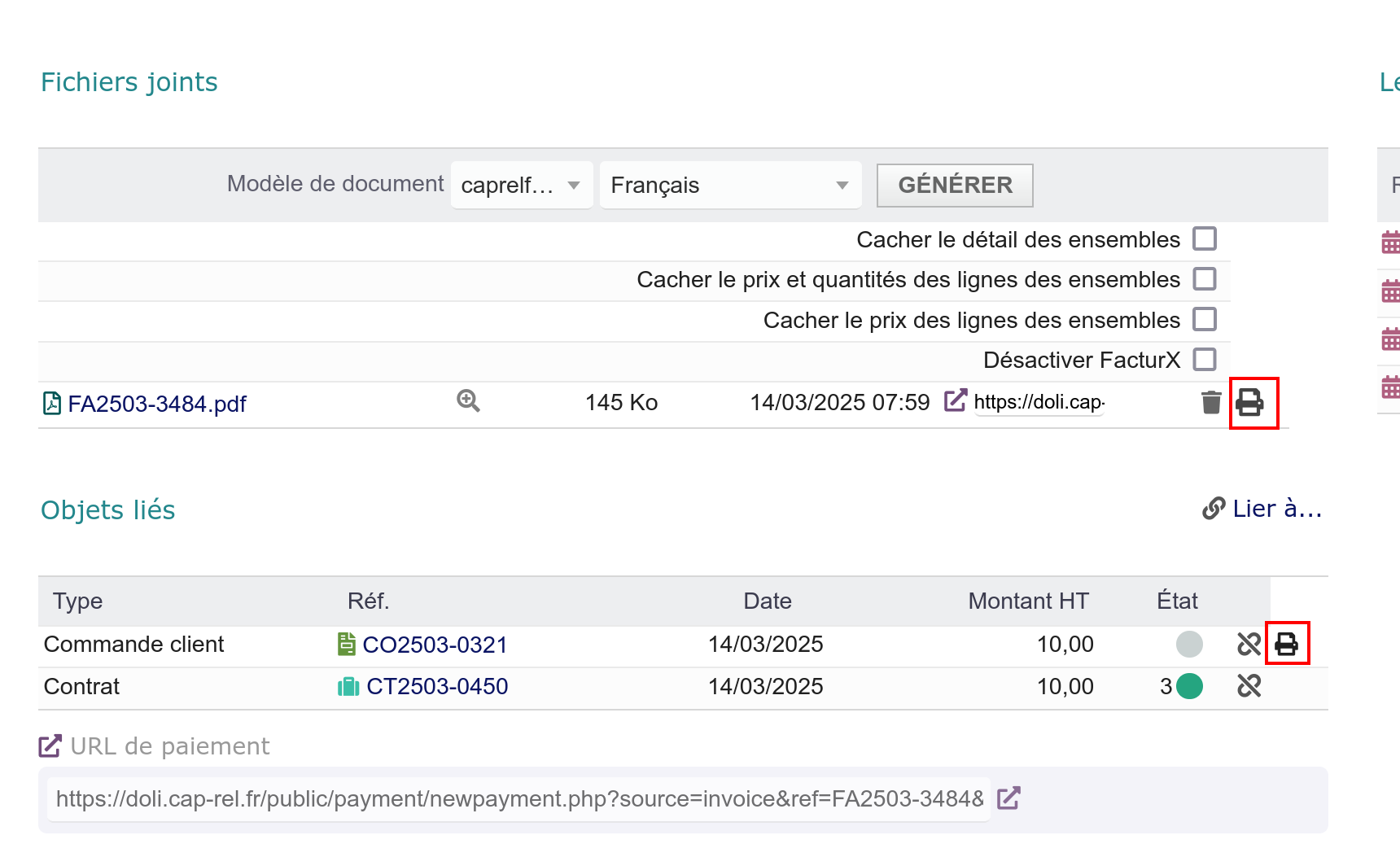Click the Type column header
The image size is (1400, 857).
tap(78, 601)
